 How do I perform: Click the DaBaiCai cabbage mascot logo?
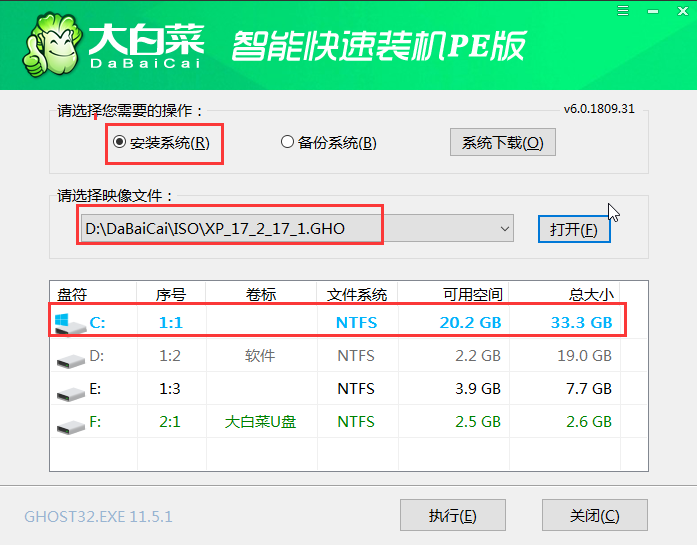(47, 44)
